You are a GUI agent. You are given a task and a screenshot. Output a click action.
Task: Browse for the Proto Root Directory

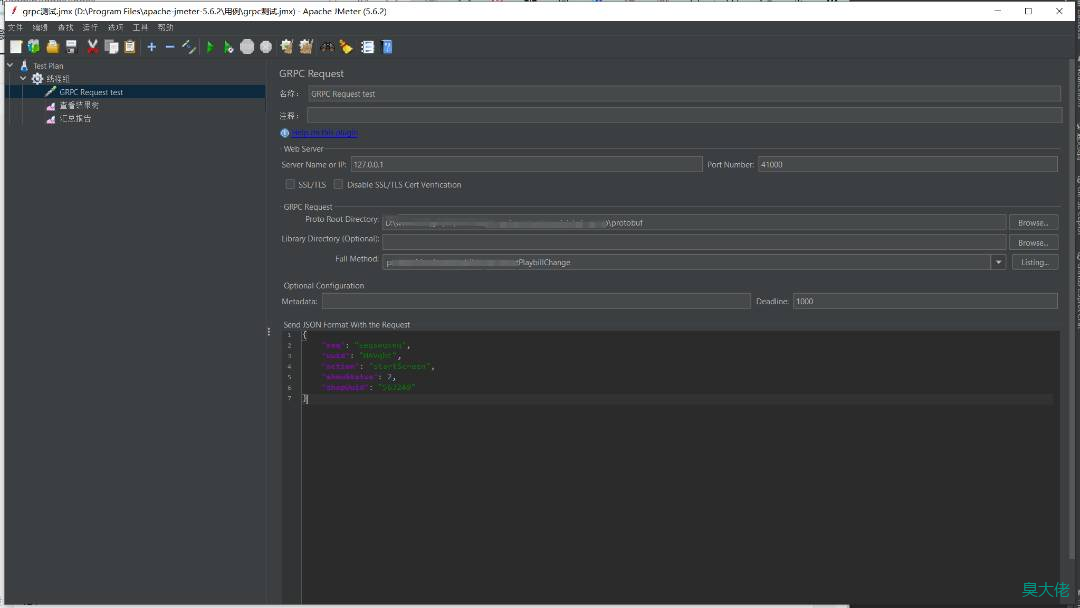click(x=1033, y=223)
